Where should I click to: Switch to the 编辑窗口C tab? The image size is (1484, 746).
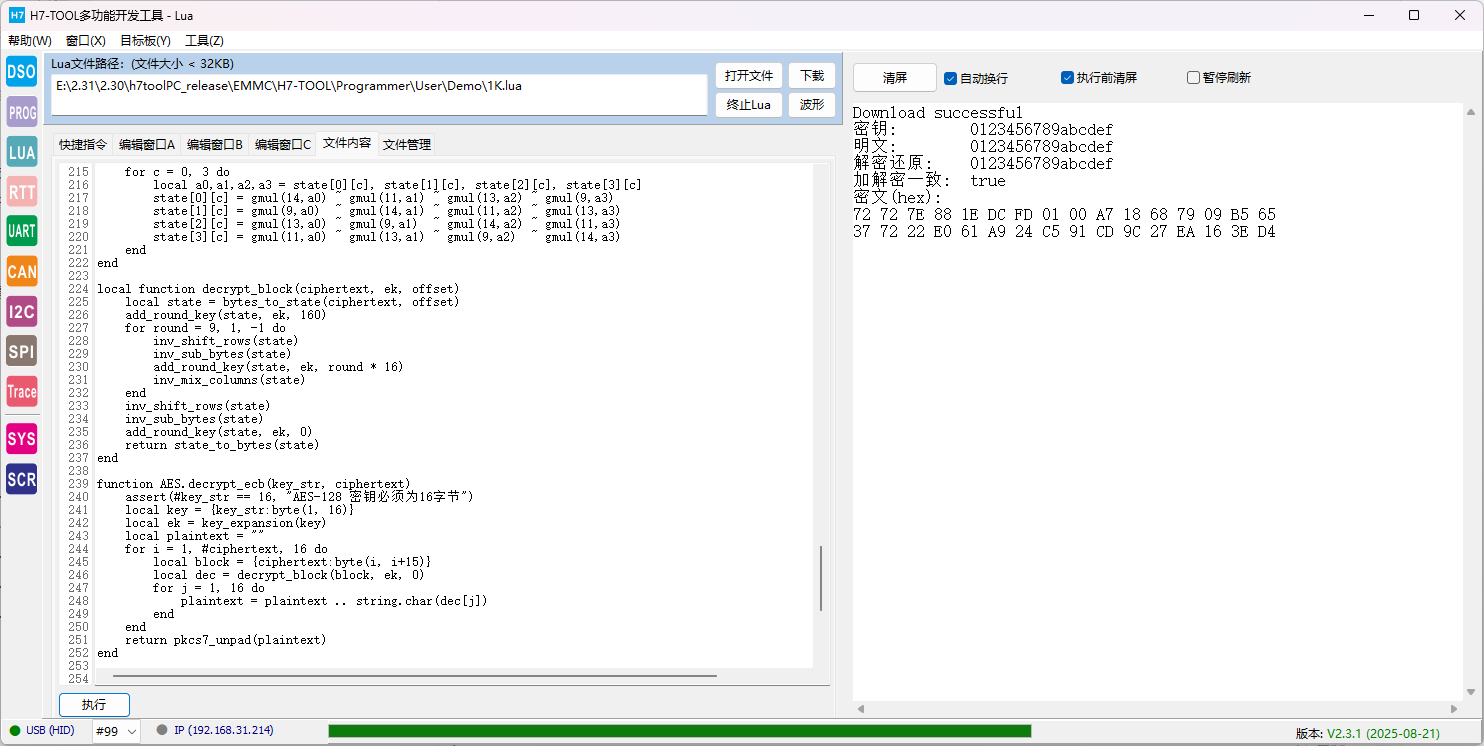(x=282, y=144)
